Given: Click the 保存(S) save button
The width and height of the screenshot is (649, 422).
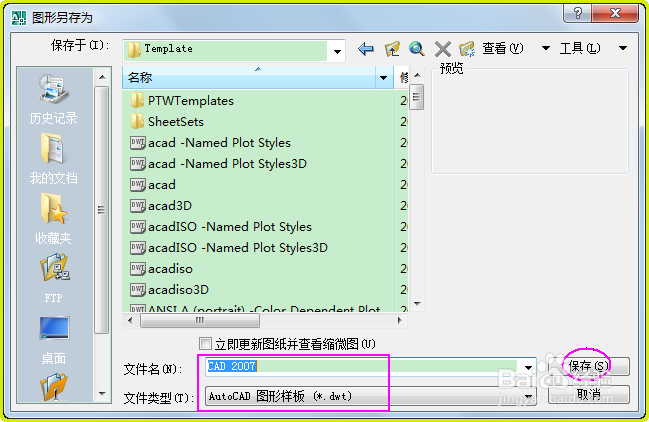Looking at the screenshot, I should coord(589,366).
